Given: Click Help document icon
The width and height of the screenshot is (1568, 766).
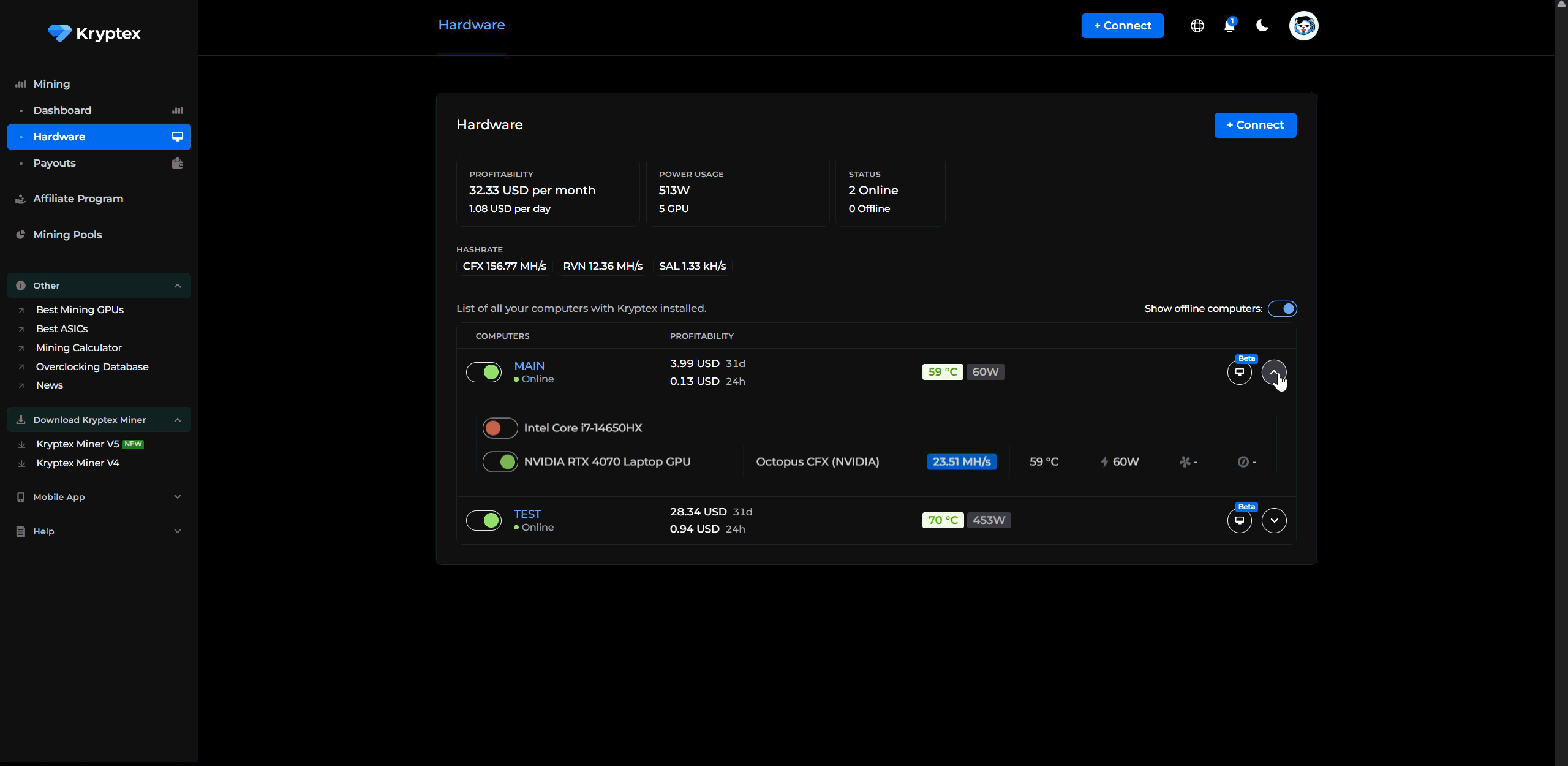Looking at the screenshot, I should point(21,531).
